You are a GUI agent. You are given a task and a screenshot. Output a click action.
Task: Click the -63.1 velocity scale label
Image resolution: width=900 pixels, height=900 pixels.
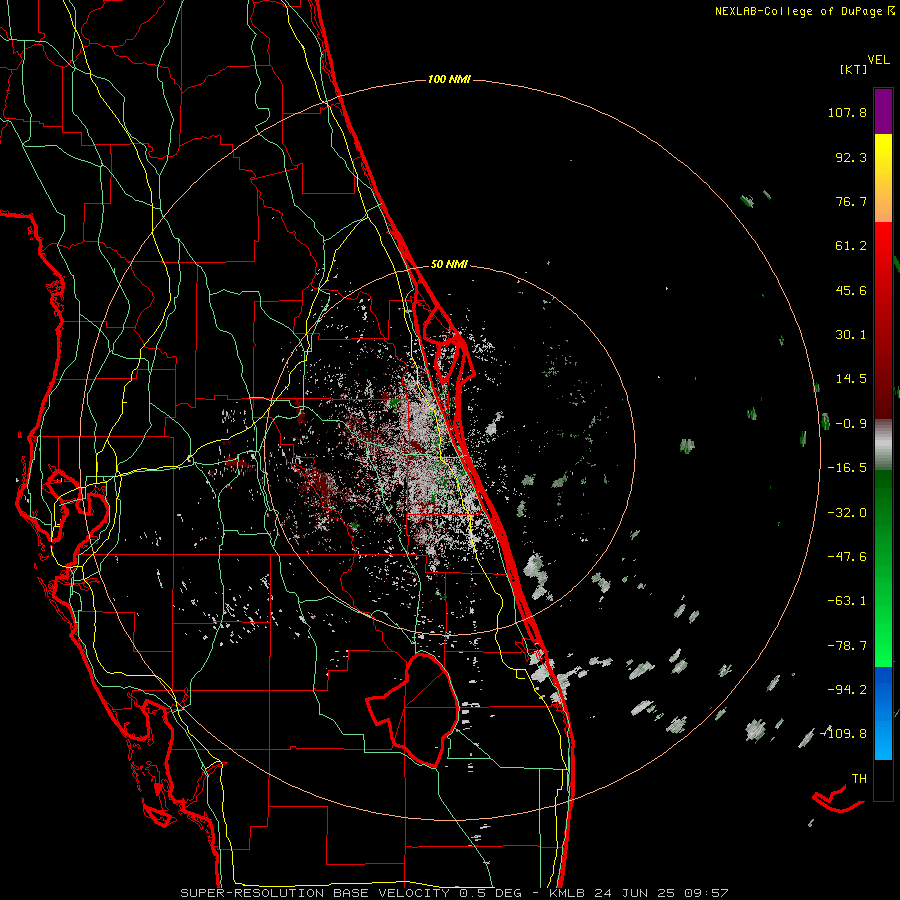tap(847, 601)
